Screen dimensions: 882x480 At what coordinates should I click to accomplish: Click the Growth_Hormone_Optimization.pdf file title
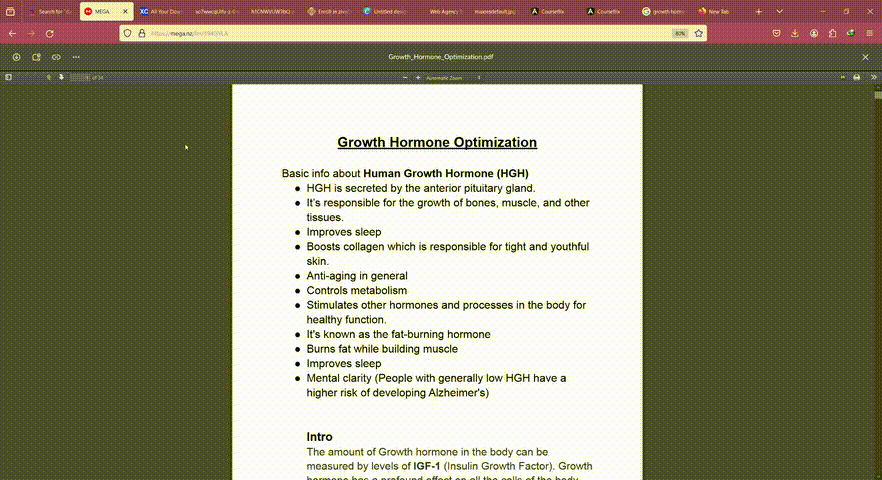(440, 57)
